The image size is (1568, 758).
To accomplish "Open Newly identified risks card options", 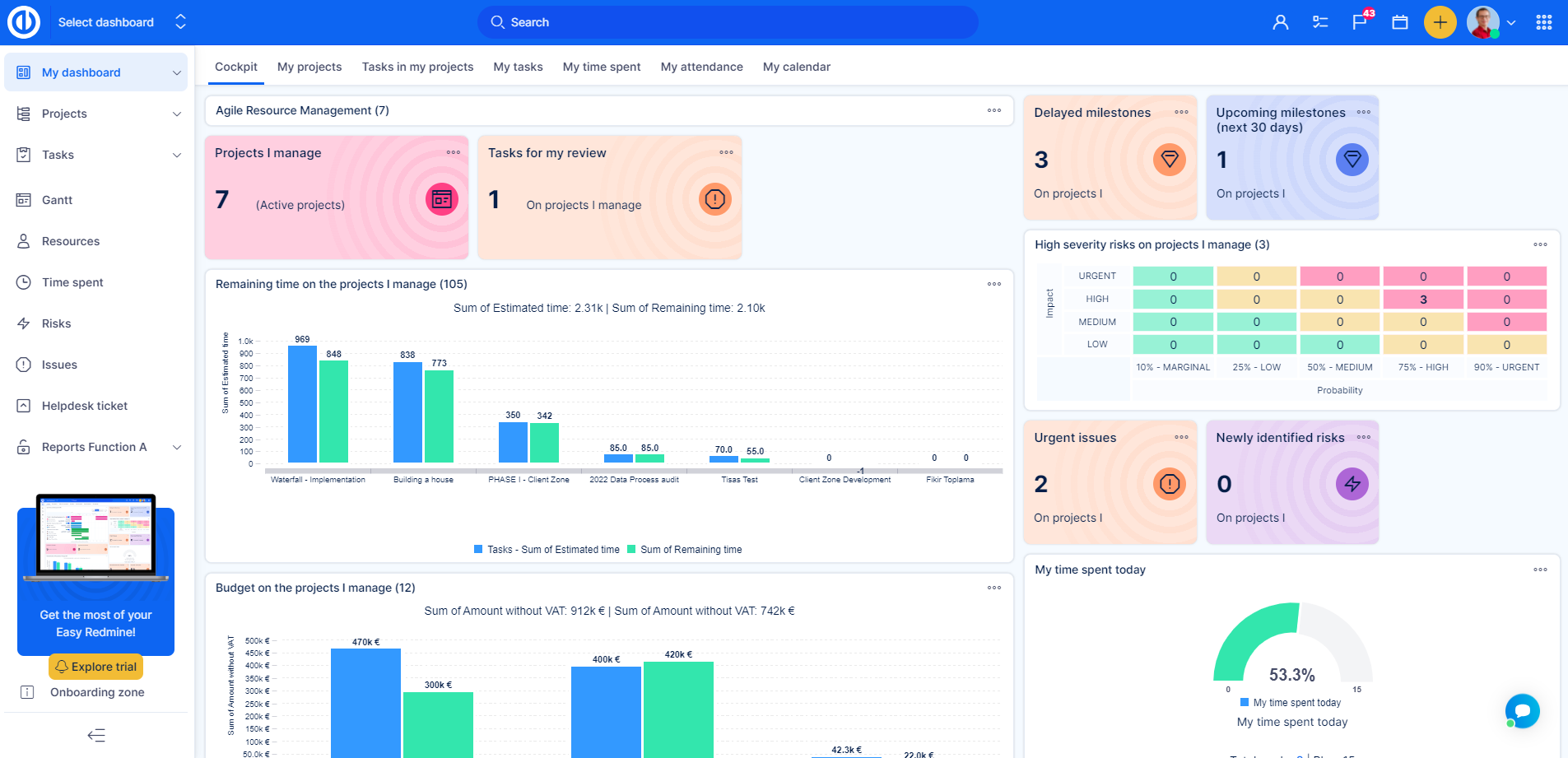I will [1364, 437].
